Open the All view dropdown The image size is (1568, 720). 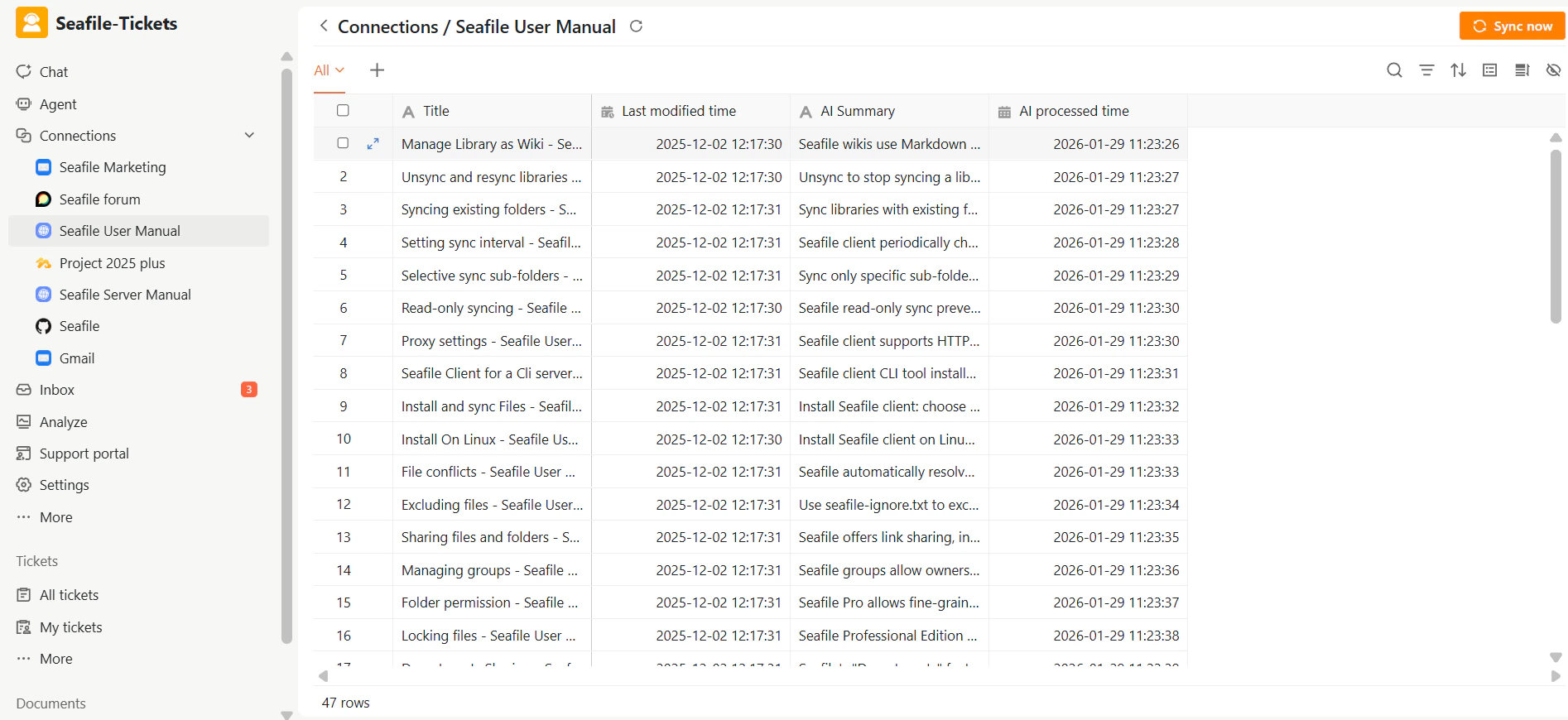329,70
